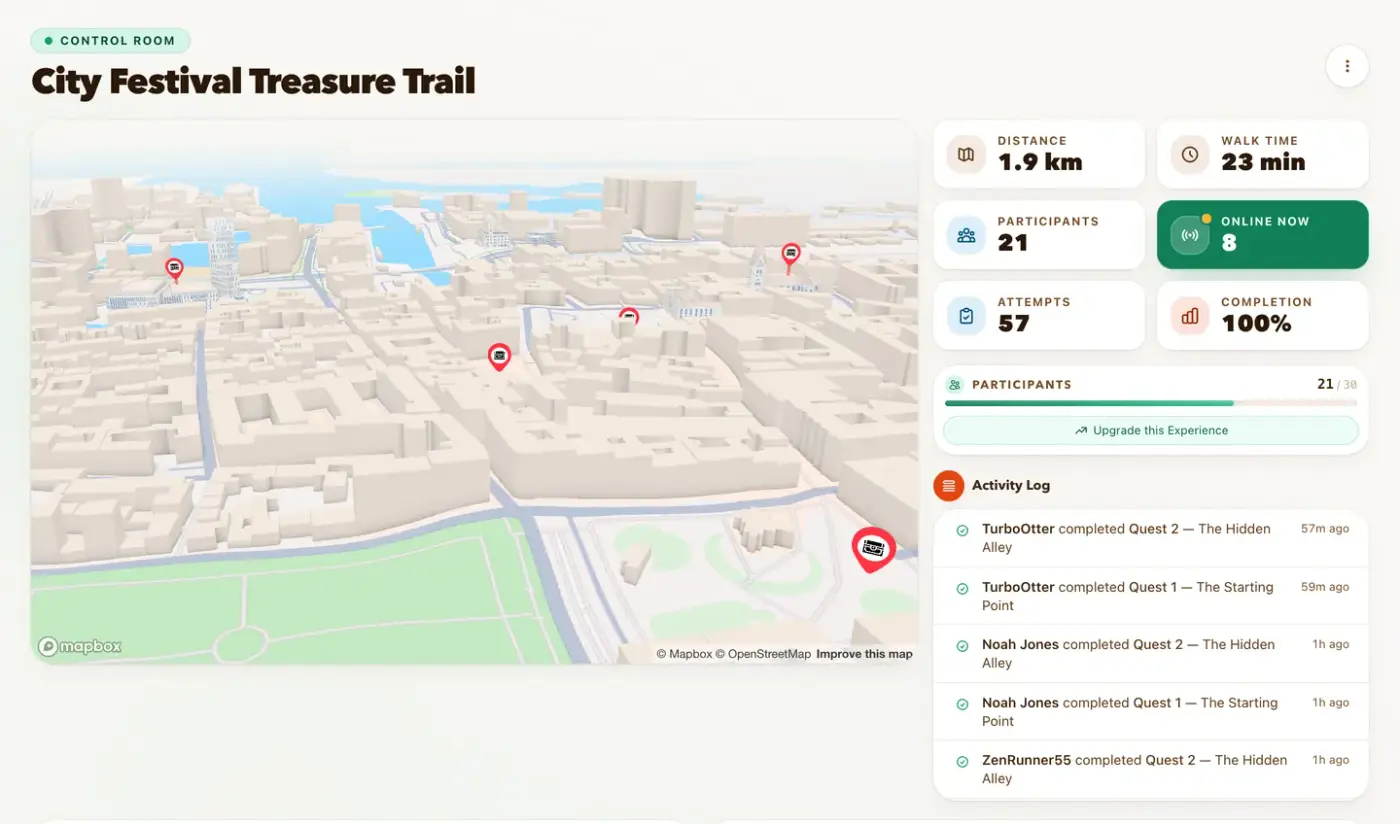Image resolution: width=1400 pixels, height=824 pixels.
Task: Select Noah Jones completed Quest 2 log entry
Action: pyautogui.click(x=1150, y=655)
